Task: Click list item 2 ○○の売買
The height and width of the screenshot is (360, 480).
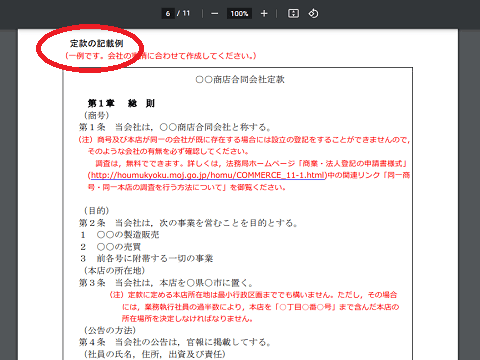Action: tap(111, 247)
